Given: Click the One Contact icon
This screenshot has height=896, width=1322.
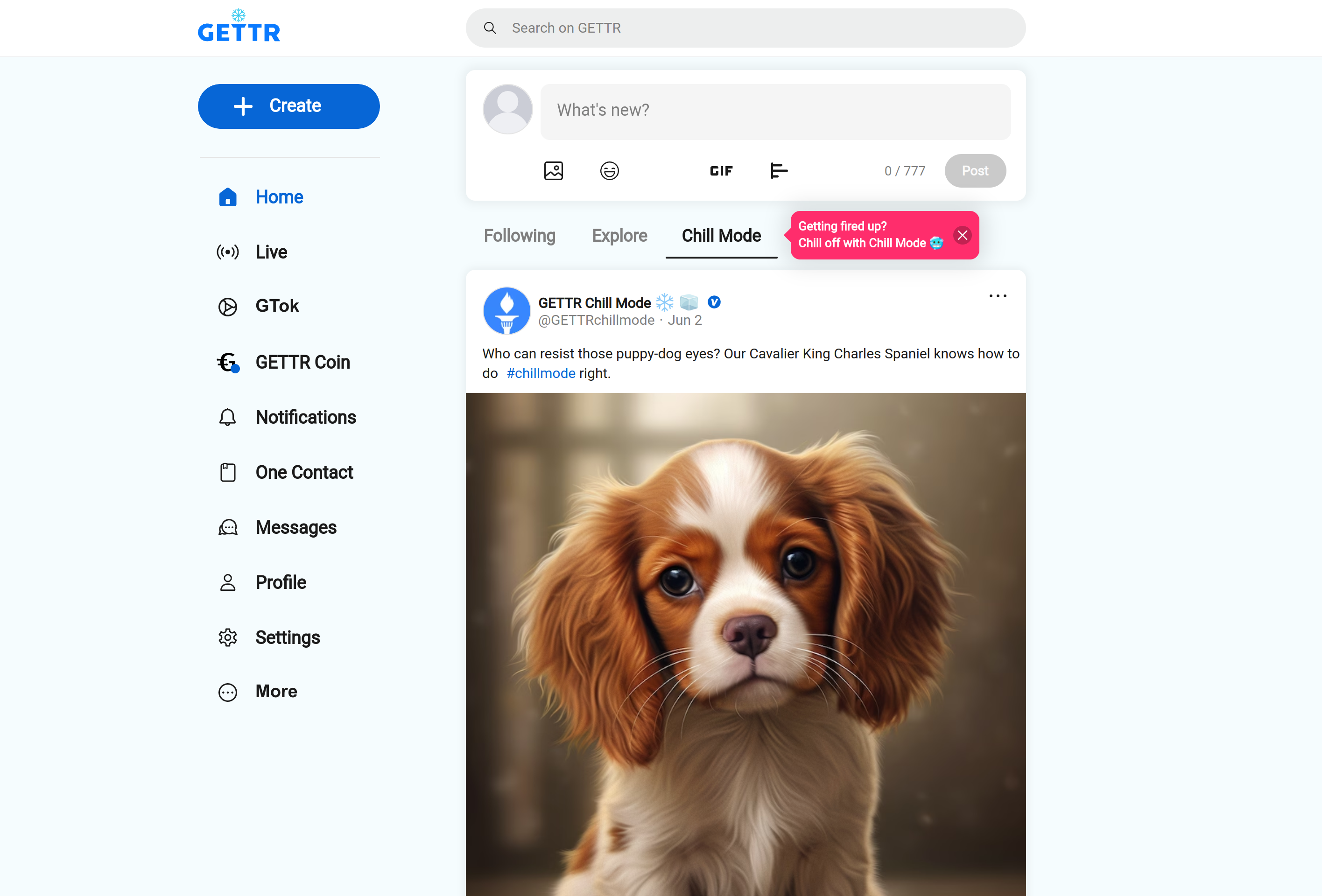Looking at the screenshot, I should [227, 472].
